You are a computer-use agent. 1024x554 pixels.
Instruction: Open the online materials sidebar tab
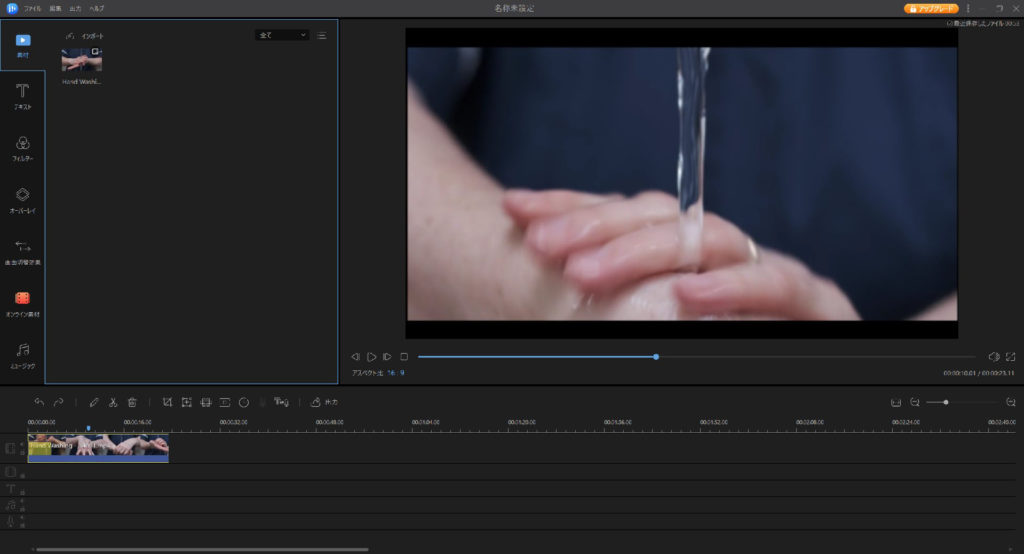23,304
